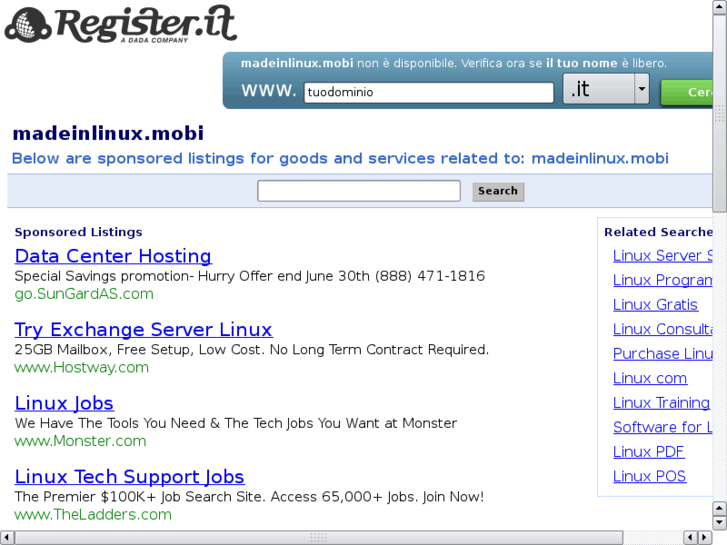727x545 pixels.
Task: Open the Linux Jobs listing
Action: click(64, 403)
